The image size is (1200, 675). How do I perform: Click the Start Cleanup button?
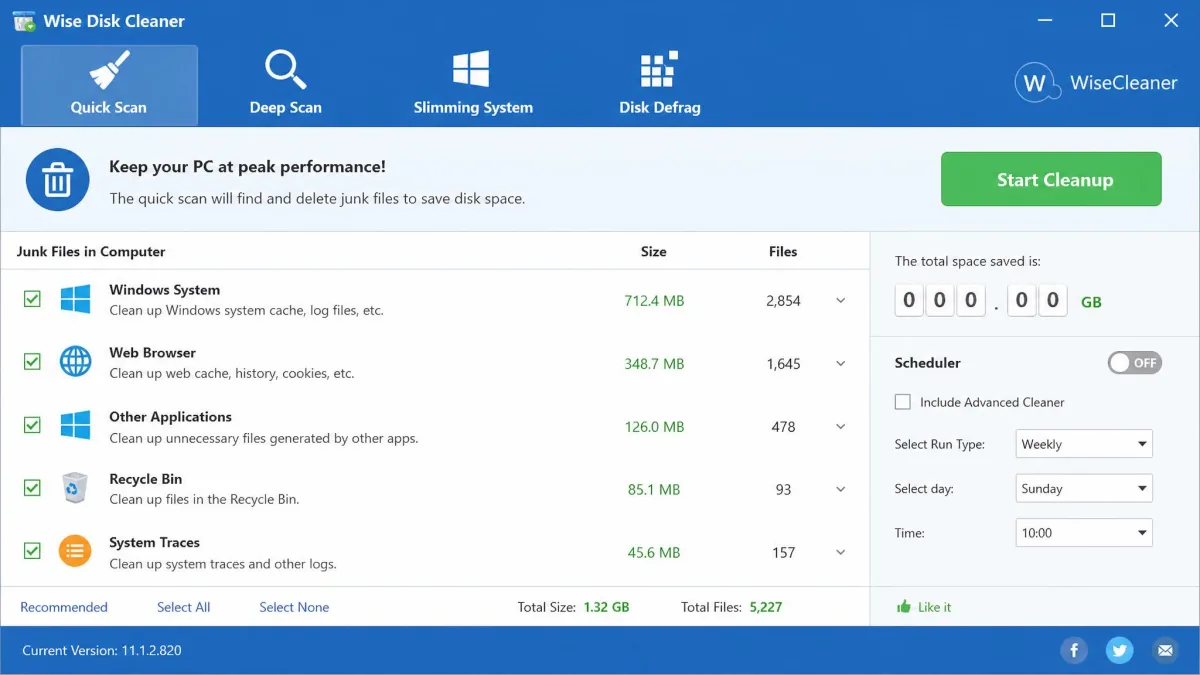1051,179
